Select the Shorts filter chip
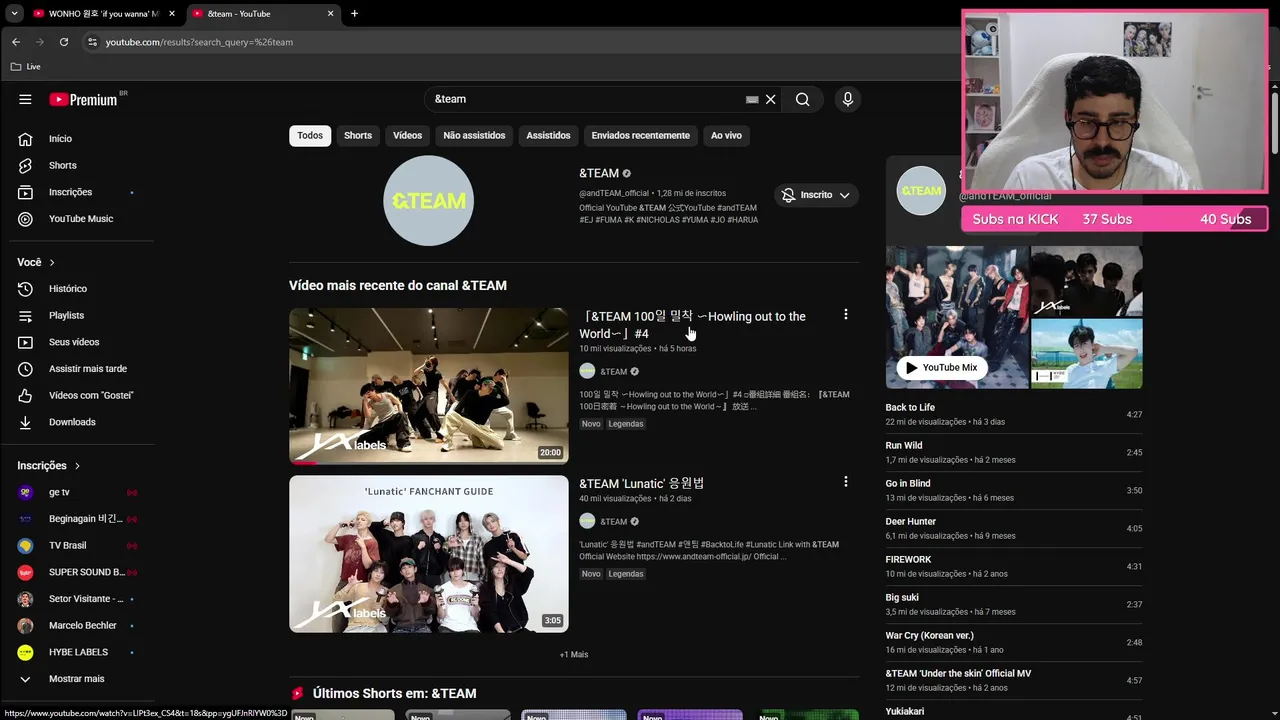Image resolution: width=1280 pixels, height=720 pixels. point(358,135)
